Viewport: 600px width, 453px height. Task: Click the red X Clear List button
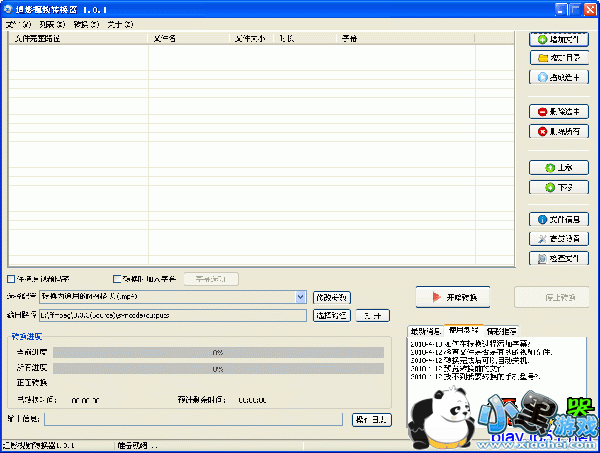pos(558,131)
